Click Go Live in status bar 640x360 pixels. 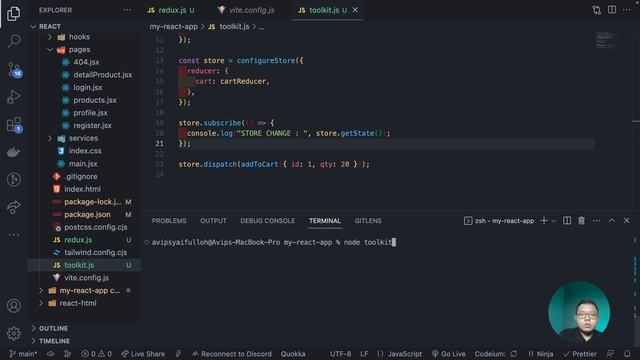[x=449, y=354]
